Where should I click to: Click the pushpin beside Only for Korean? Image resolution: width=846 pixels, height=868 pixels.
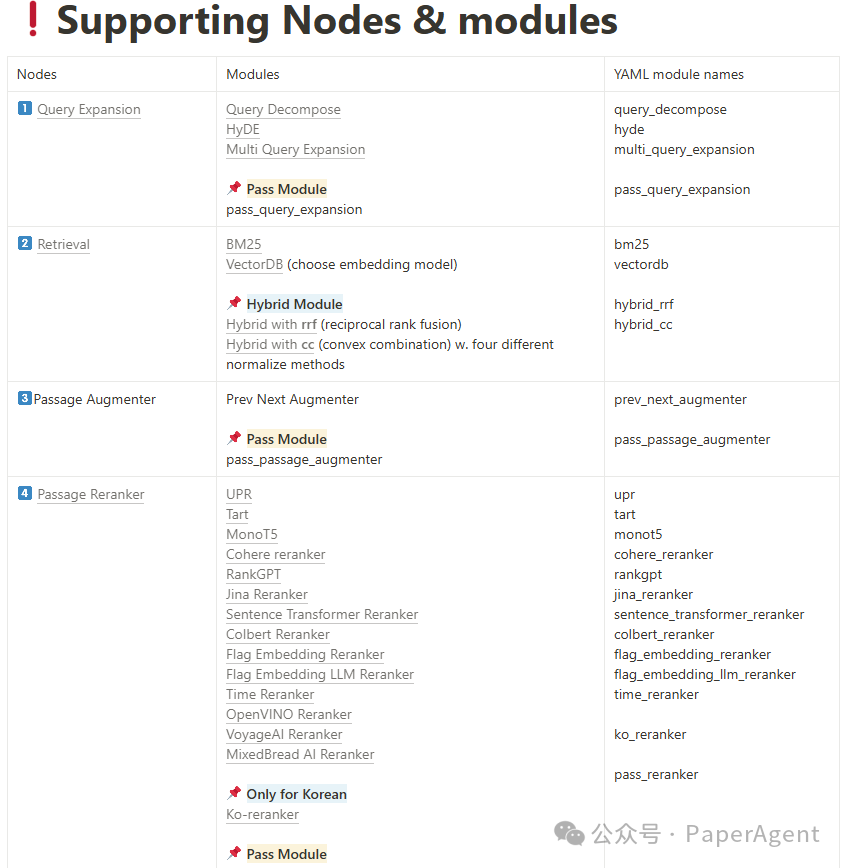[x=234, y=793]
